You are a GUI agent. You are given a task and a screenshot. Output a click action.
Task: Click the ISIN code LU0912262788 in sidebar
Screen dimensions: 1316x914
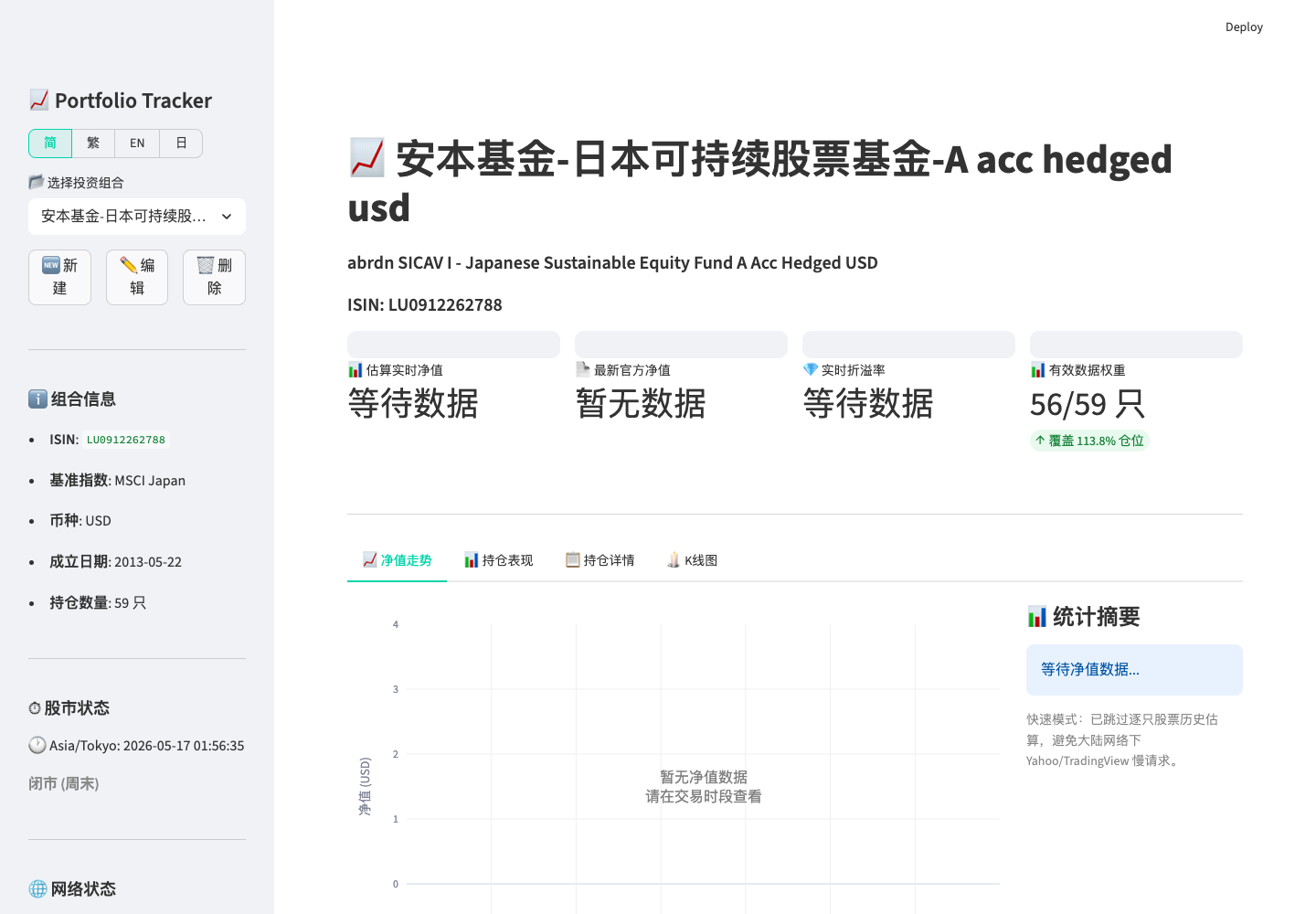[x=126, y=440]
